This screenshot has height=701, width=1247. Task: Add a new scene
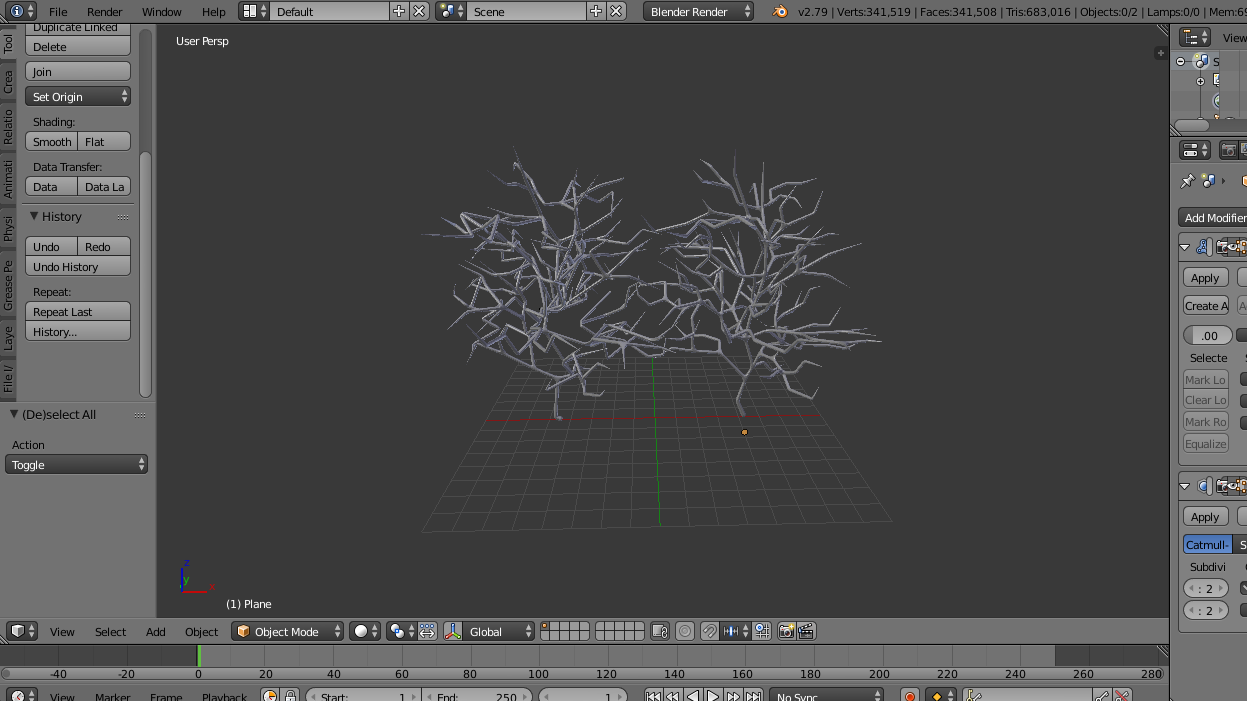(596, 11)
